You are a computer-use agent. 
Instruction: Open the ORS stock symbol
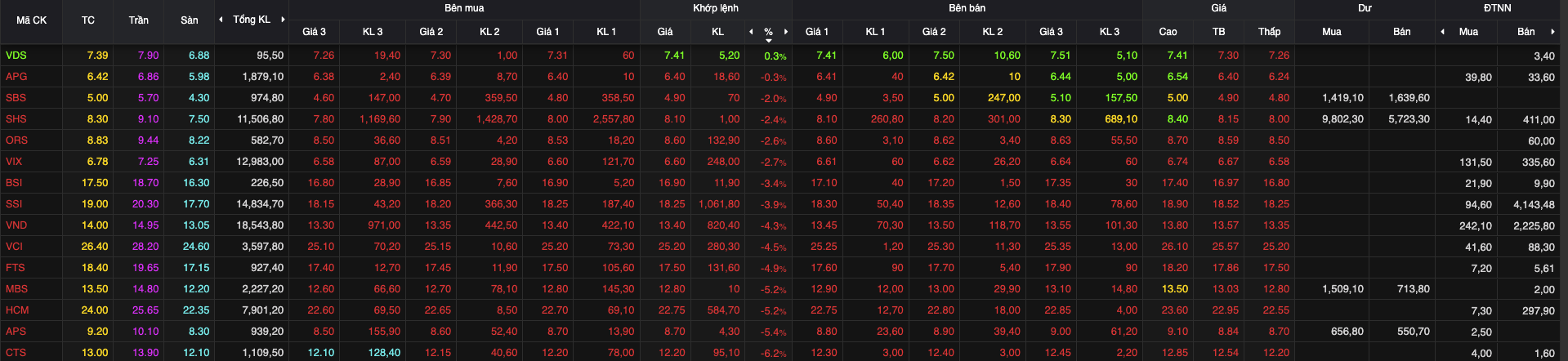(x=16, y=140)
